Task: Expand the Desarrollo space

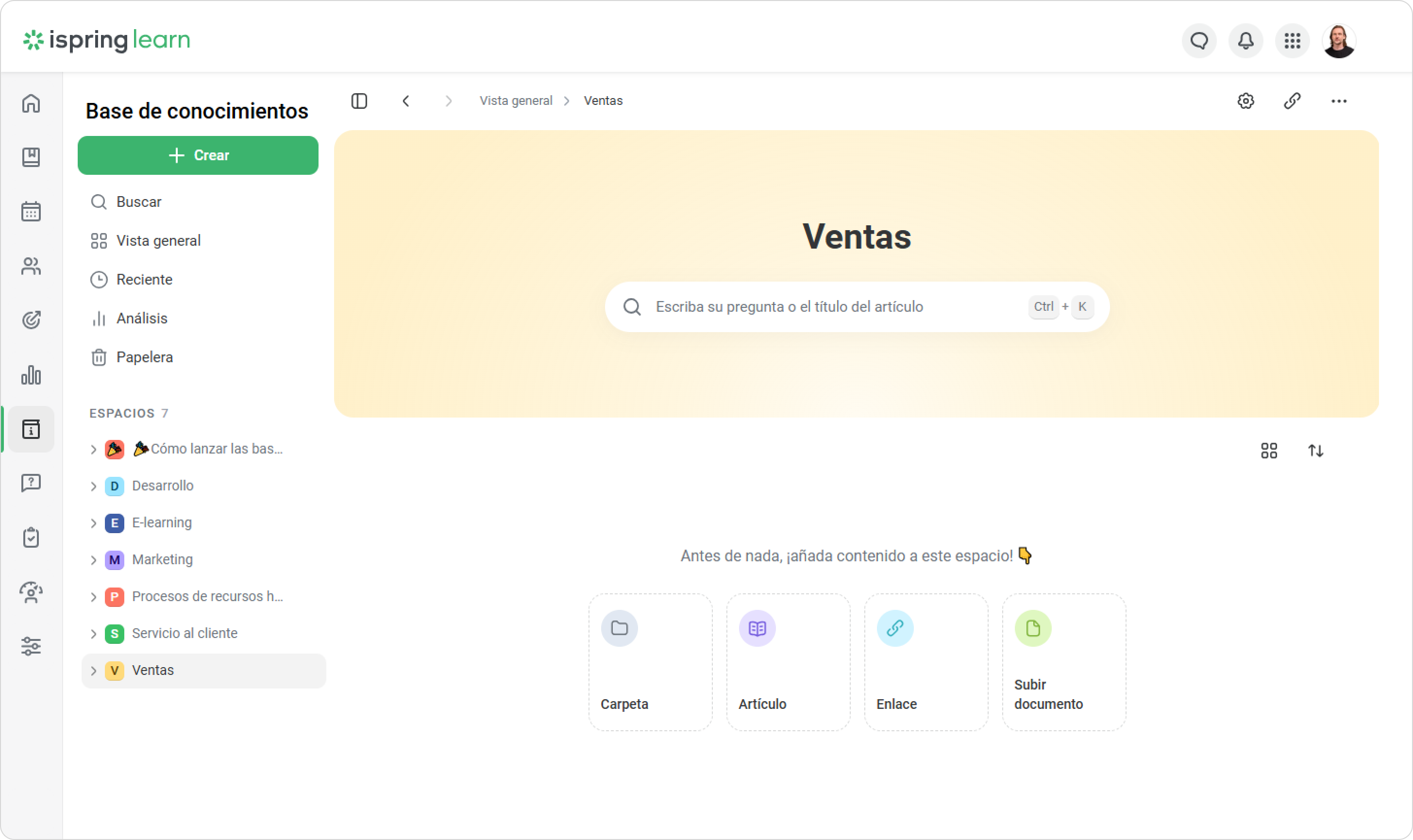Action: pyautogui.click(x=93, y=486)
